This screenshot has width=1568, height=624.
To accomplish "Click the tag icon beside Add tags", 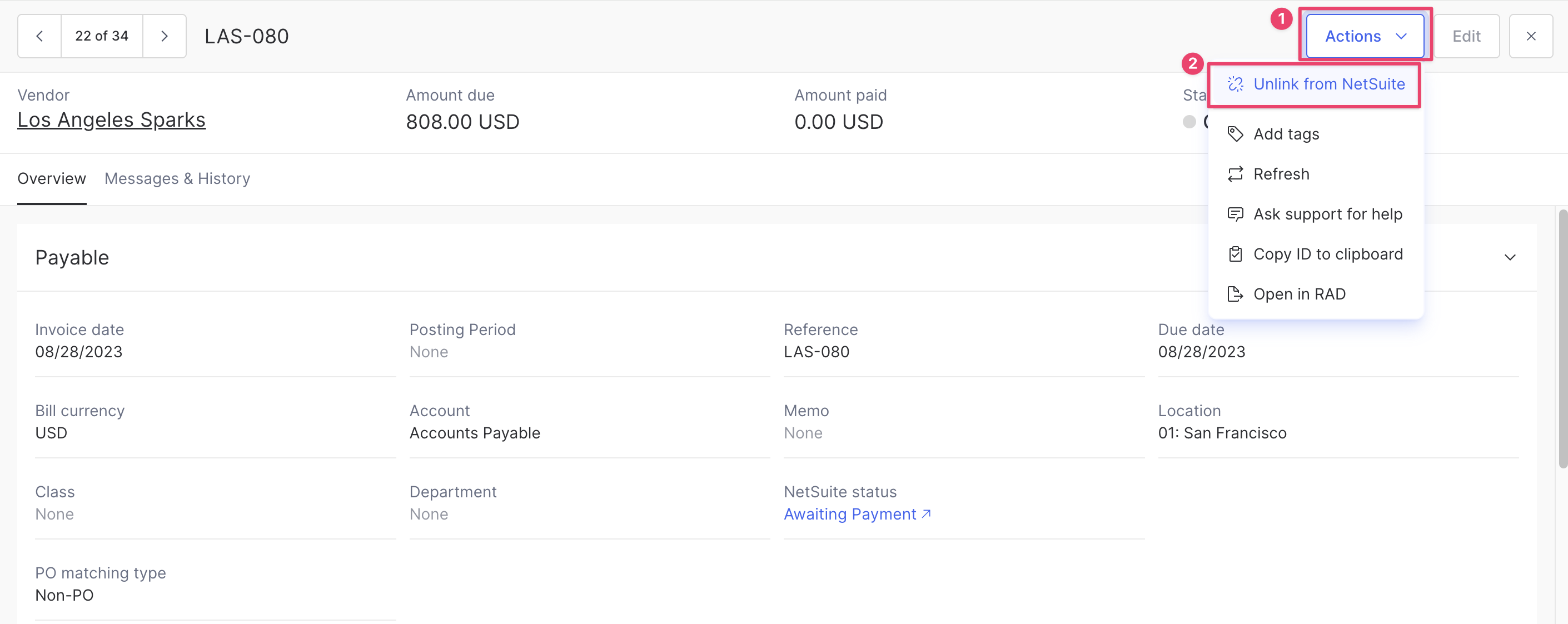I will (x=1235, y=134).
